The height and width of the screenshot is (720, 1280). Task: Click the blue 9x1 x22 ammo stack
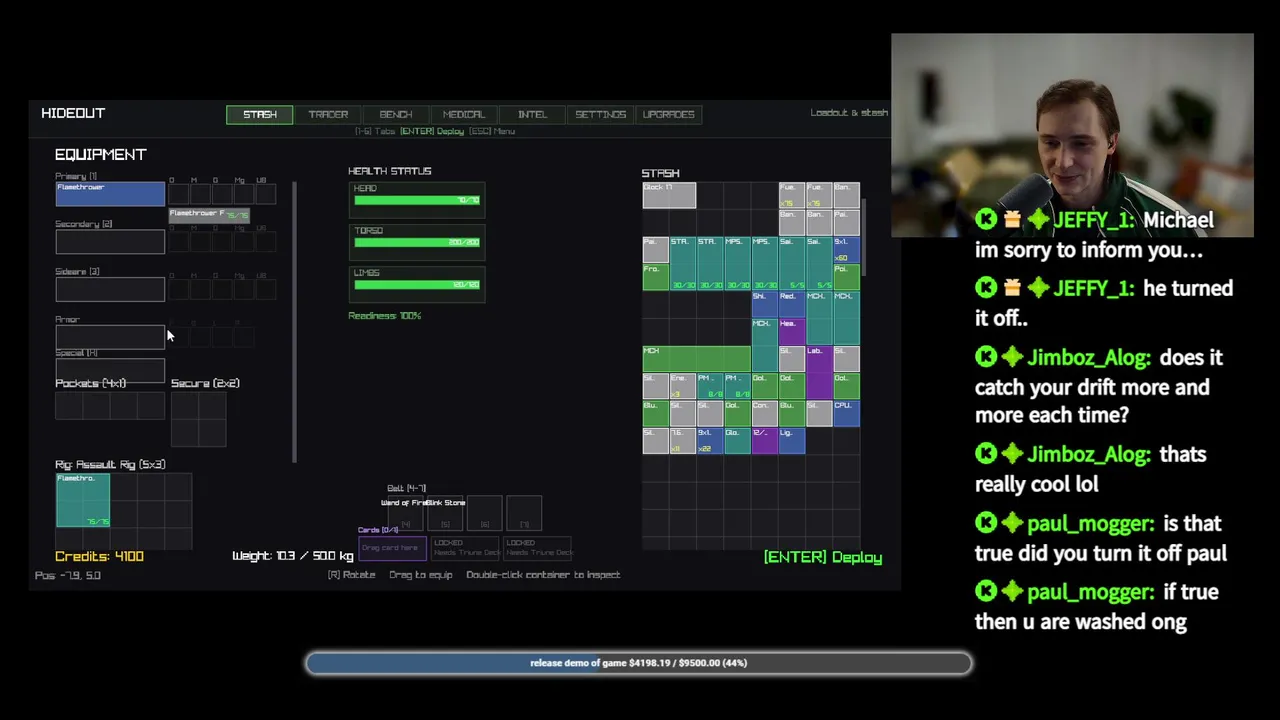pyautogui.click(x=710, y=440)
